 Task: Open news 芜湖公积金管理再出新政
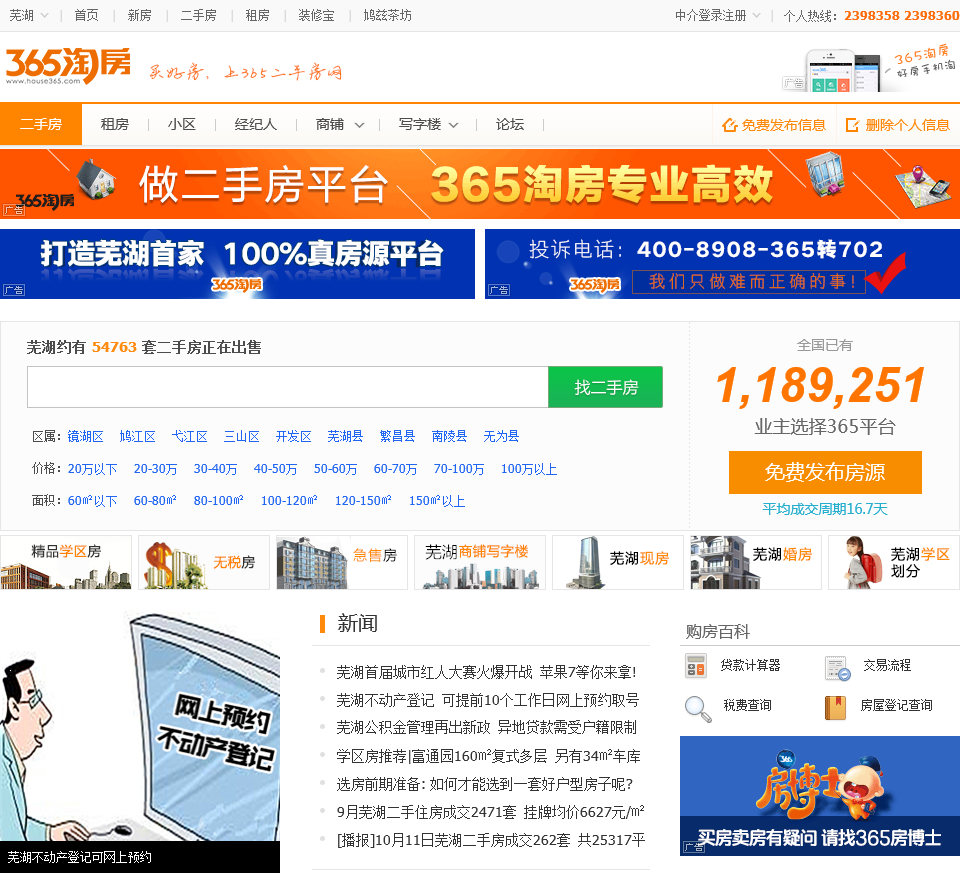click(x=487, y=727)
